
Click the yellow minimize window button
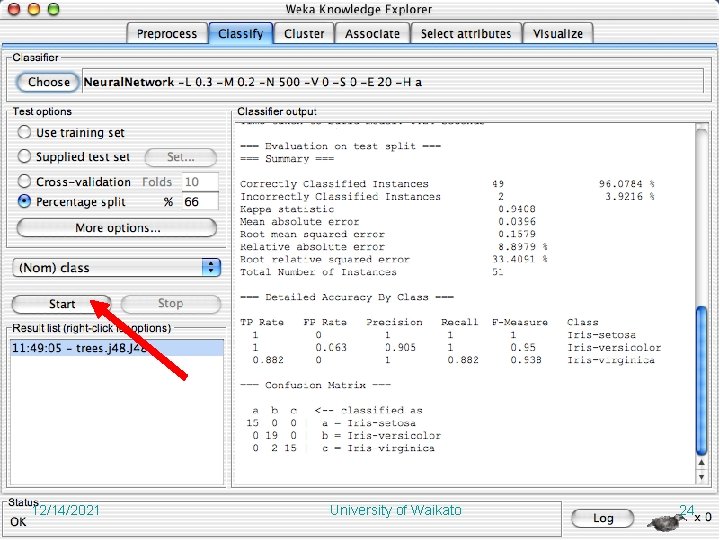(34, 9)
